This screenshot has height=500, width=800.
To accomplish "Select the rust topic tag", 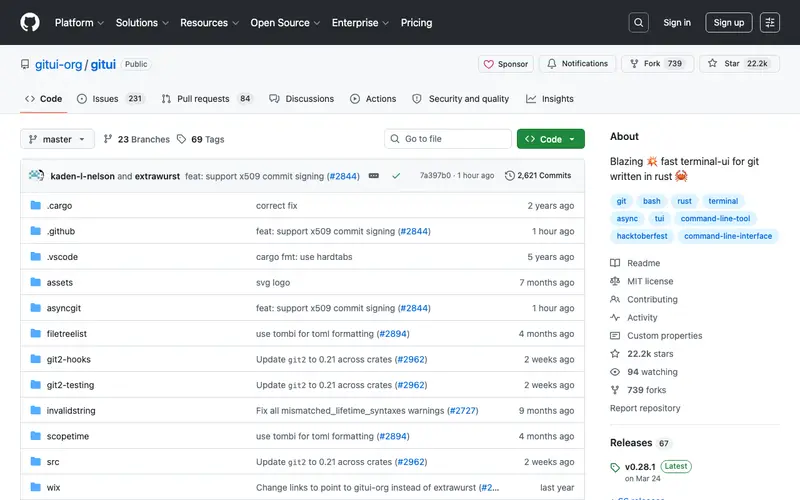I will coord(684,201).
